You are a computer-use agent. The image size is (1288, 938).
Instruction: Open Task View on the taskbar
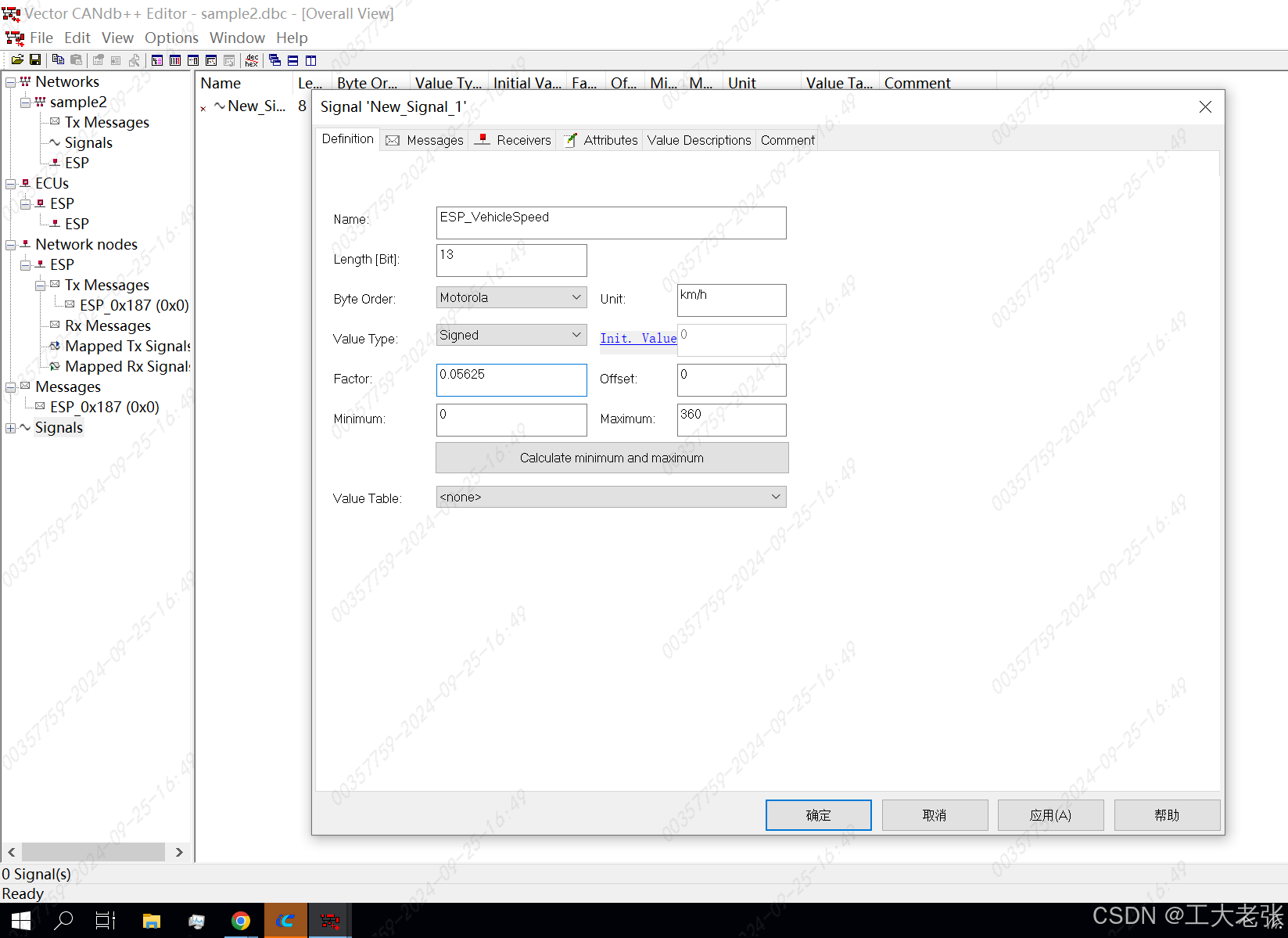click(106, 921)
